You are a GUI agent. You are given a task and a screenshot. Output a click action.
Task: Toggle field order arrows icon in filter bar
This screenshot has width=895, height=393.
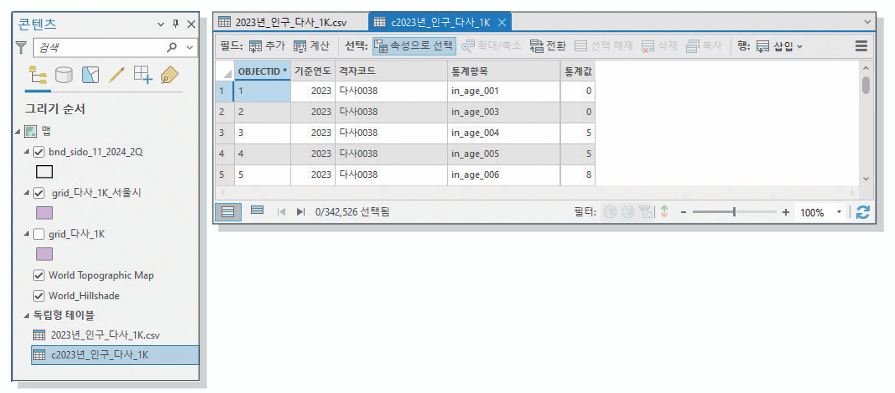[x=664, y=212]
